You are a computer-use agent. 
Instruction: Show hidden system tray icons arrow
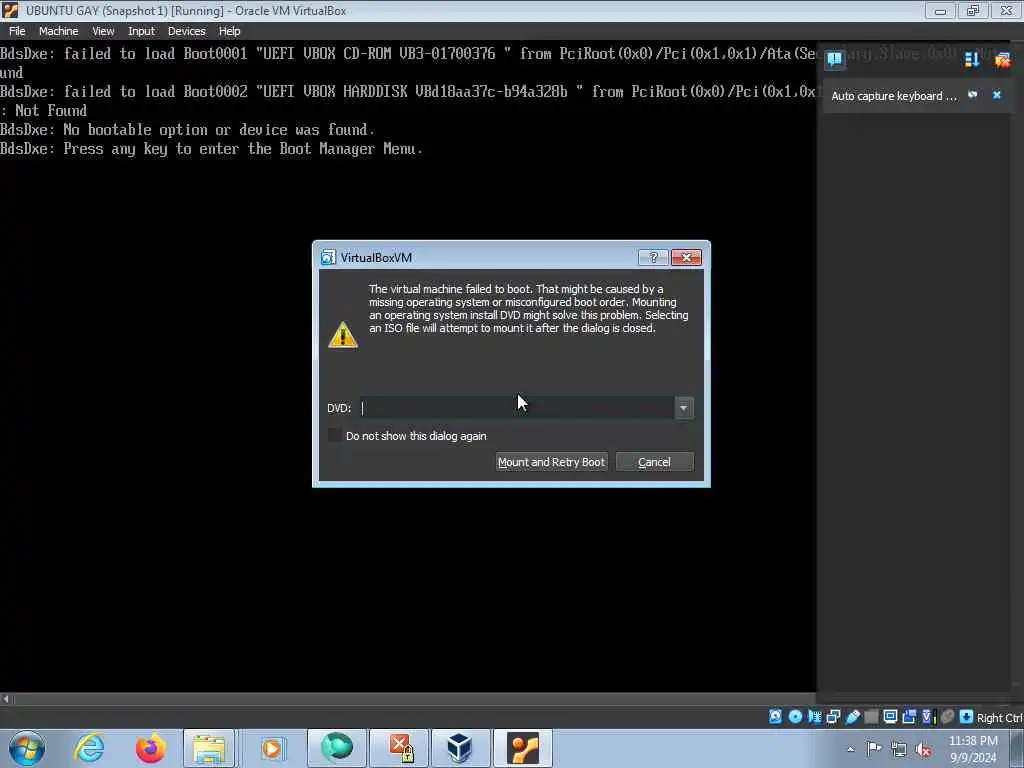click(x=850, y=750)
